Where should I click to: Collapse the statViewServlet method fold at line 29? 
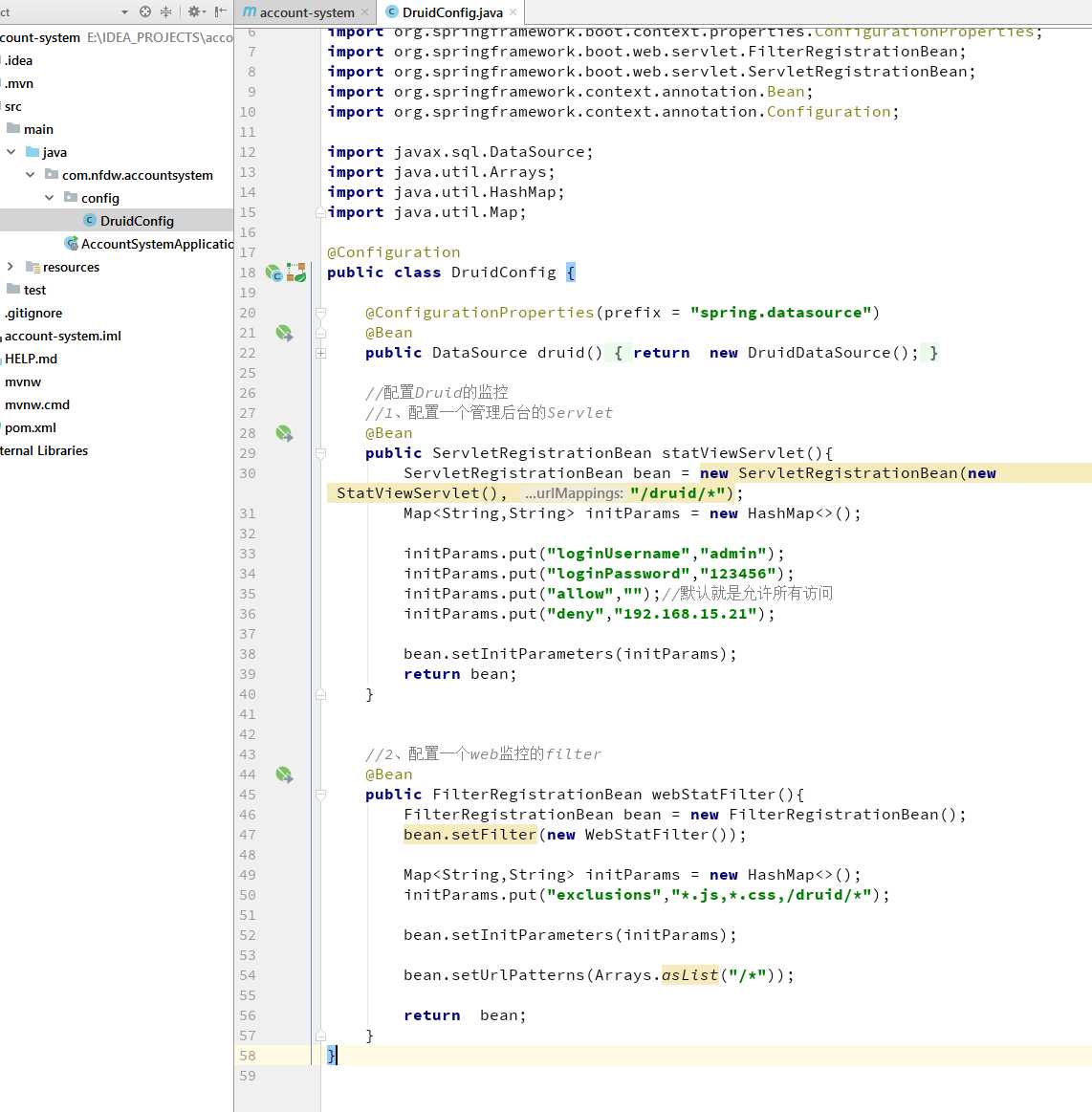coord(320,453)
